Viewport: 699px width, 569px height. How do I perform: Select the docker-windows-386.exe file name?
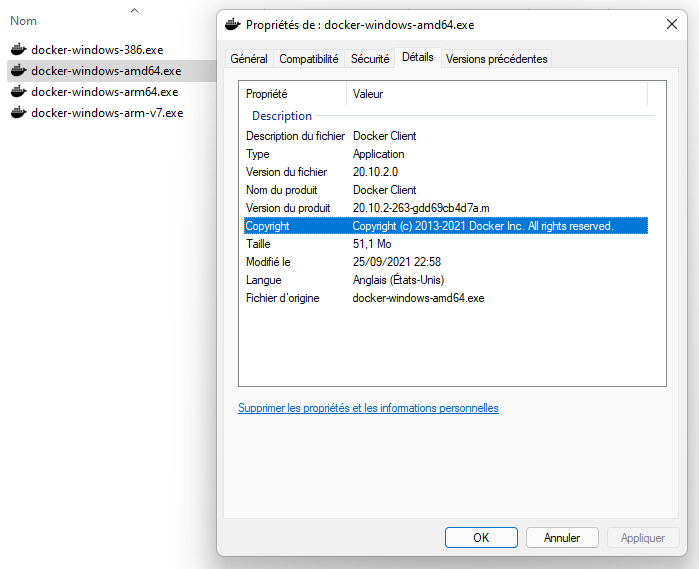(x=97, y=50)
